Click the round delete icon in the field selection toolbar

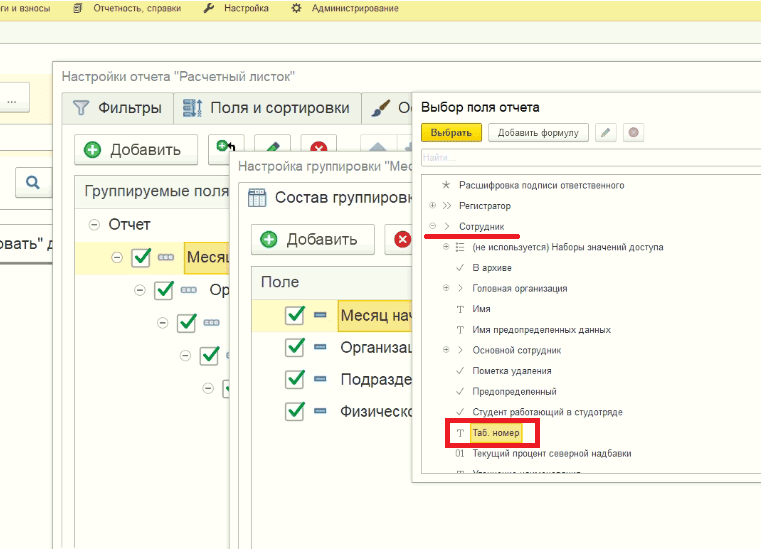[x=633, y=133]
